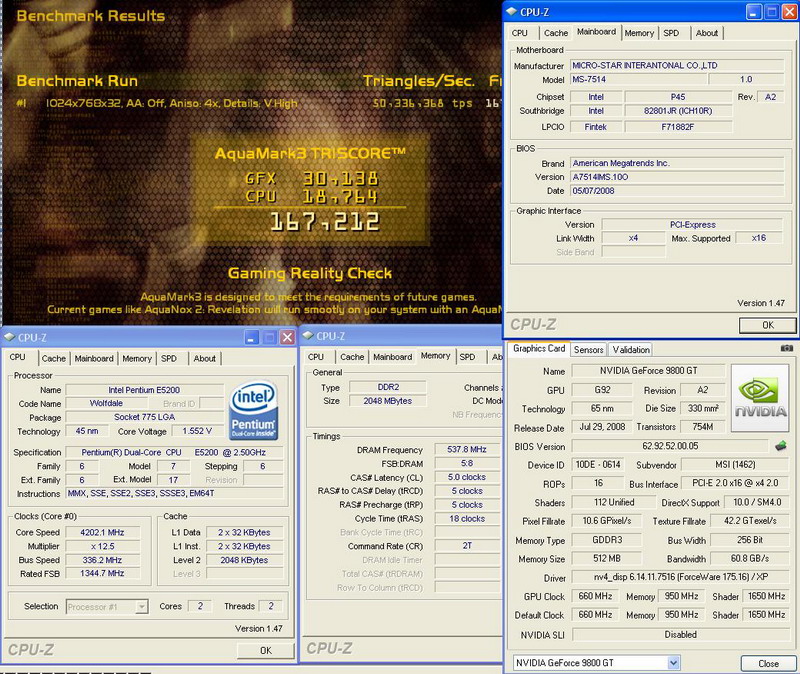Click the Rated FSB 1344.7 MHz value
This screenshot has width=800, height=674.
coord(102,573)
